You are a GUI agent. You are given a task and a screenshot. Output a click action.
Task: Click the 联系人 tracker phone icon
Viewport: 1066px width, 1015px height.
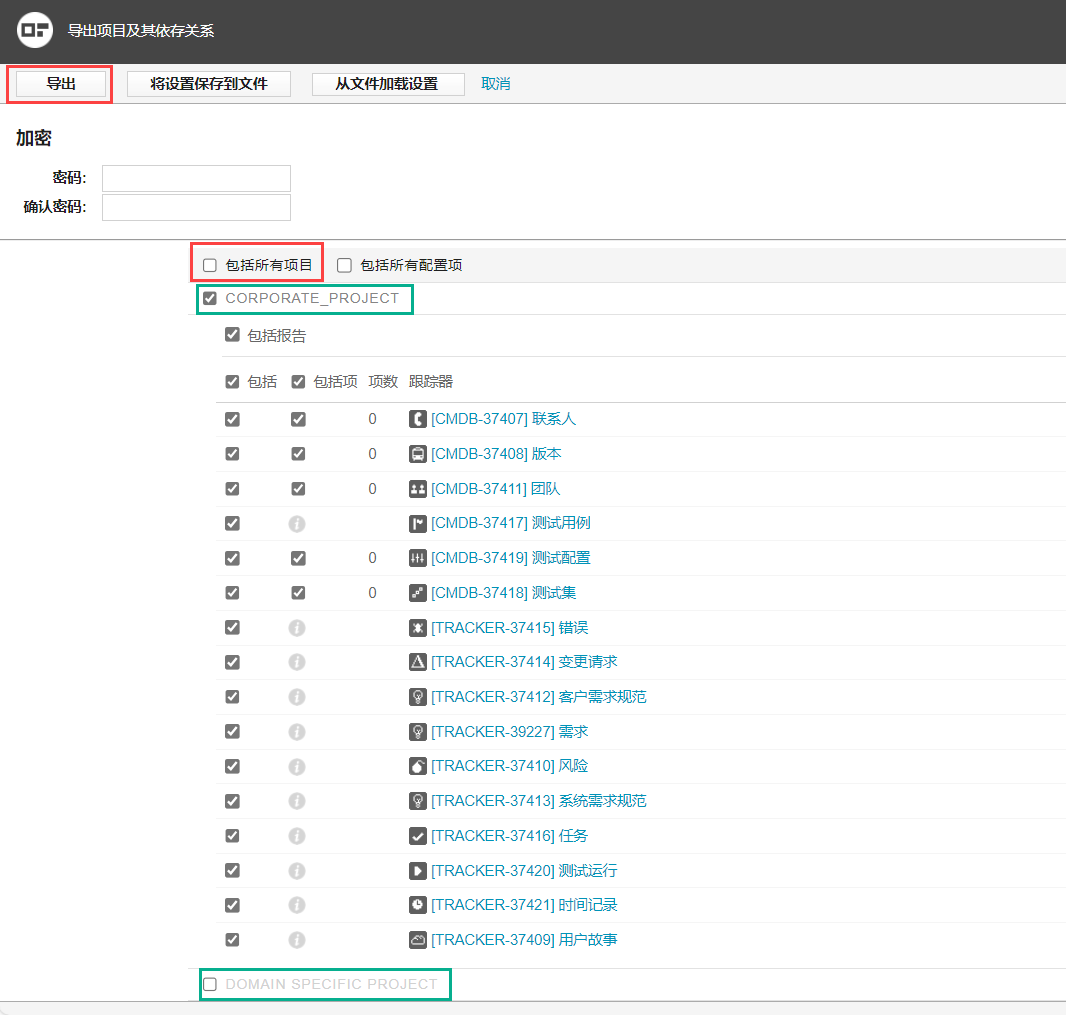417,419
